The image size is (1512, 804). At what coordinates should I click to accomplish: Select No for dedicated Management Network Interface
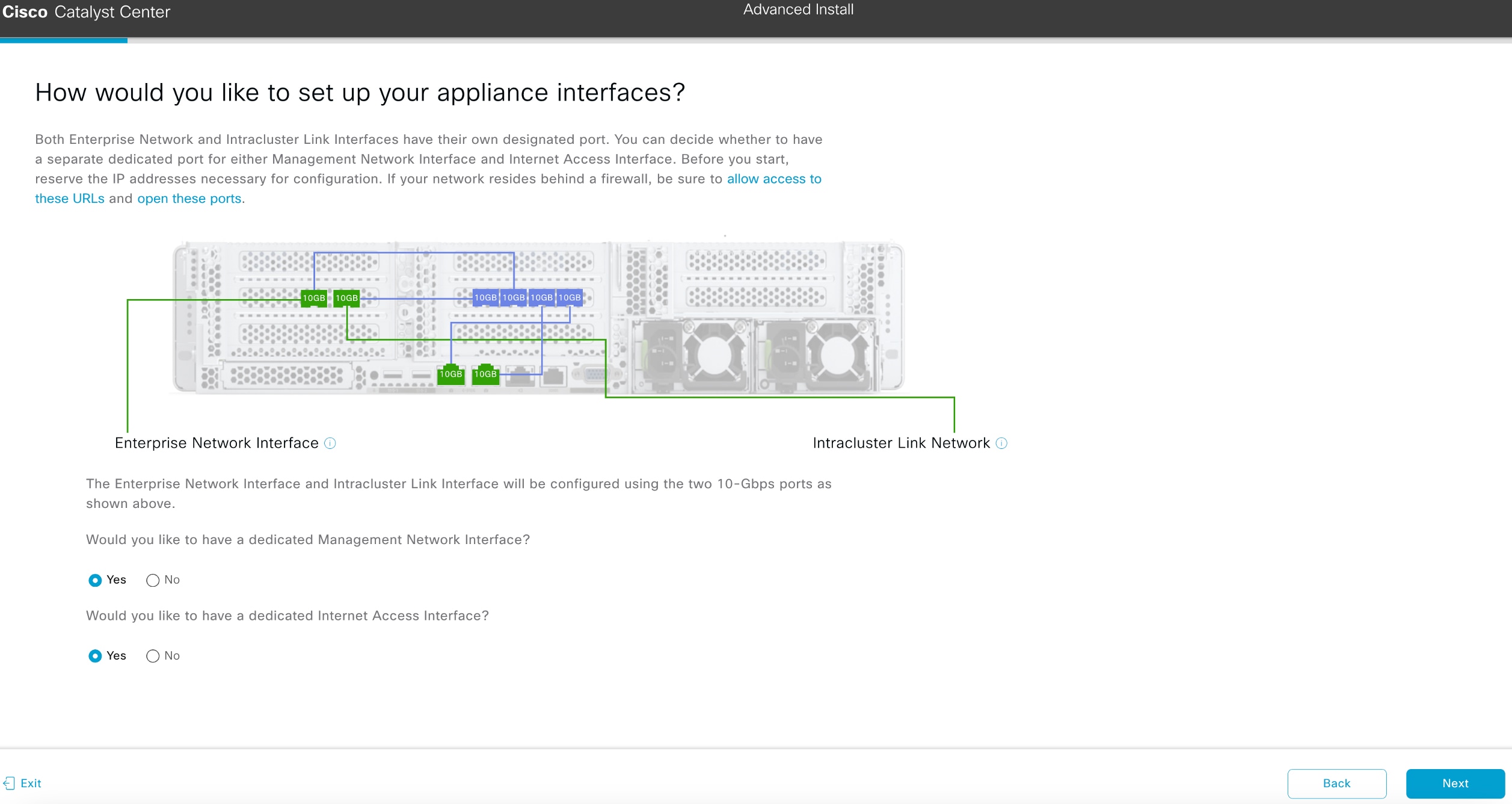[x=153, y=580]
